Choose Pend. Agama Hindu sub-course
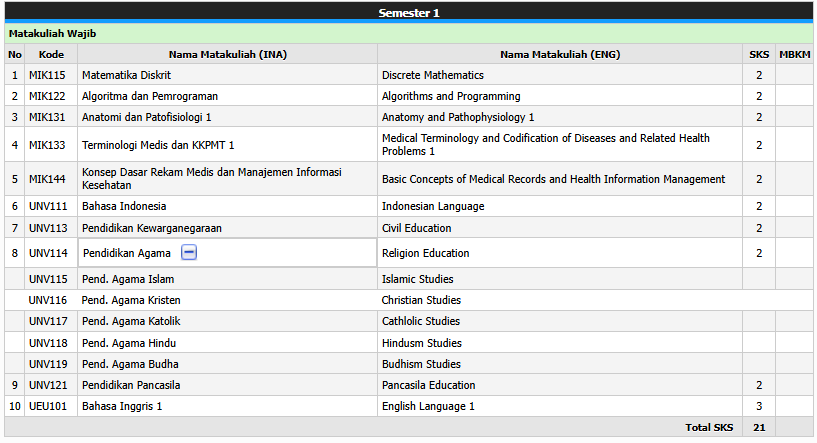 [129, 343]
